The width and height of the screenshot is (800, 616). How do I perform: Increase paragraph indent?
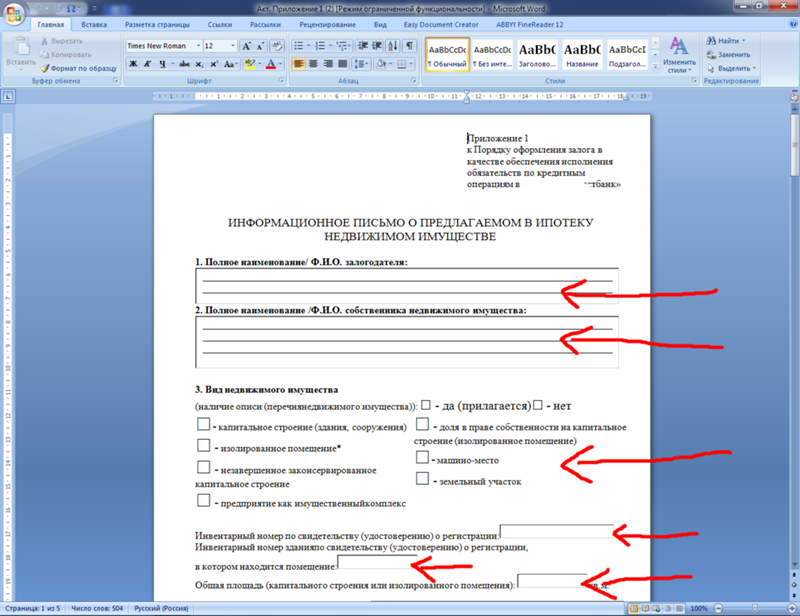click(377, 46)
